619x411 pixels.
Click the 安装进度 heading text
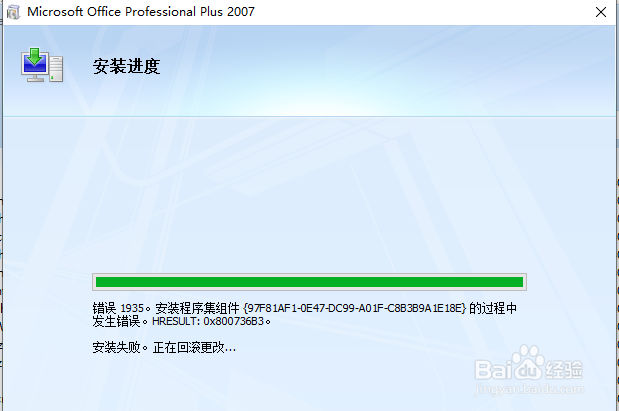[x=126, y=66]
